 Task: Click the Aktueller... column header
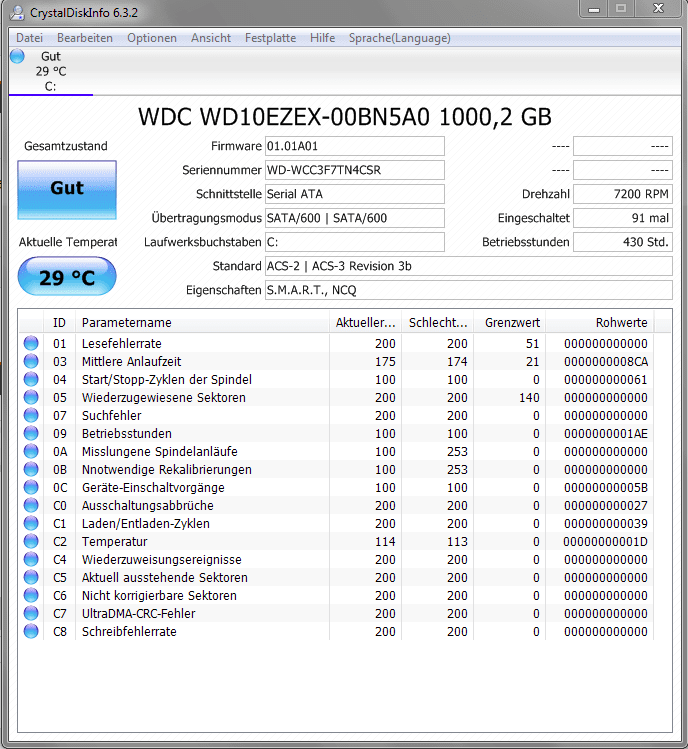(x=366, y=322)
